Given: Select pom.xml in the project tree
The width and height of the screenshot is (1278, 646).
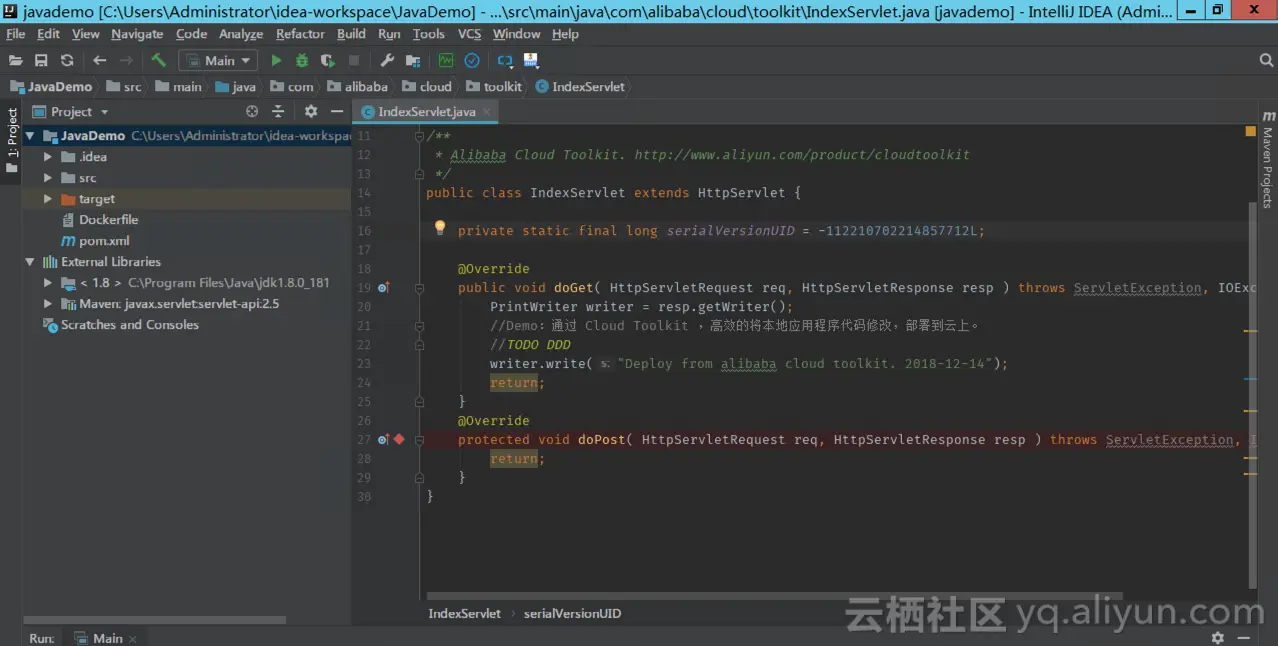Looking at the screenshot, I should pos(104,240).
